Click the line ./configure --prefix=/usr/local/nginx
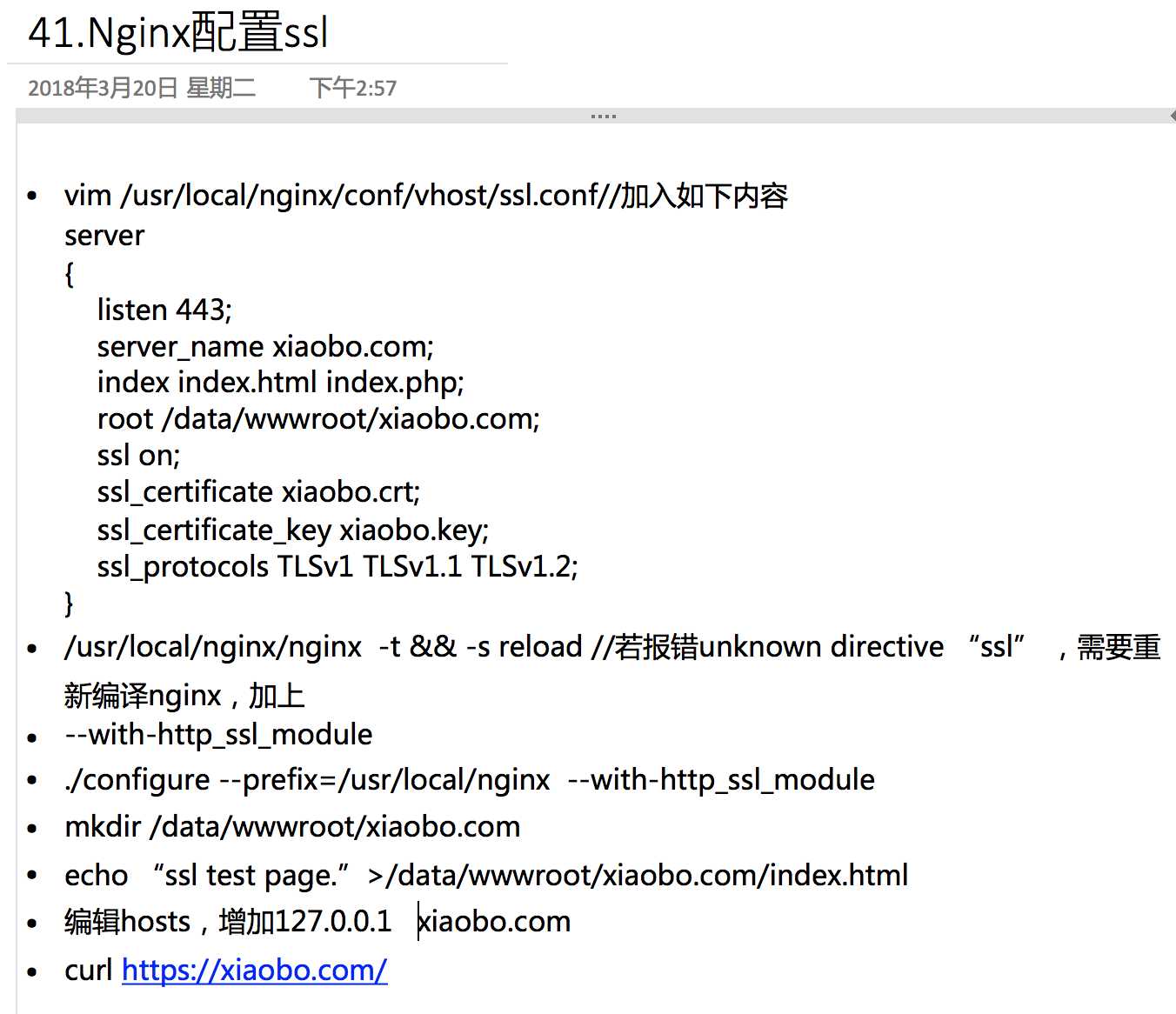 (x=470, y=780)
